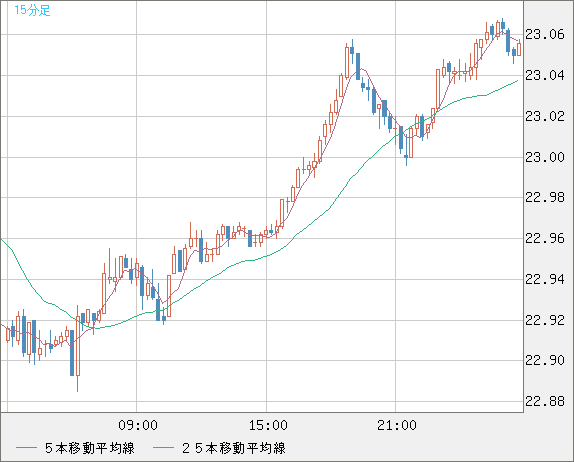The image size is (574, 462).
Task: Click the 23.04 price axis label
Action: 545,75
